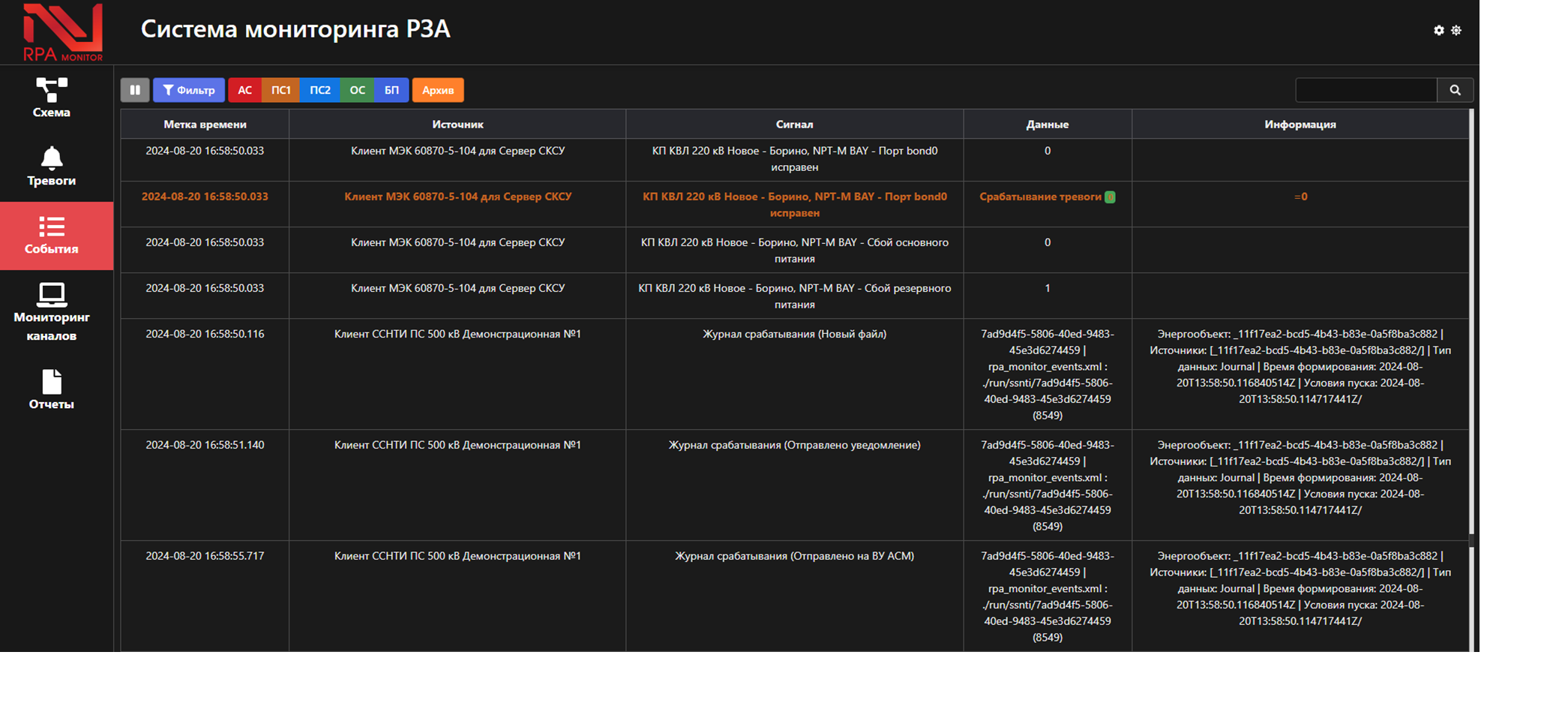Screen dimensions: 1568x703
Task: Toggle the red АС filter
Action: coord(244,90)
